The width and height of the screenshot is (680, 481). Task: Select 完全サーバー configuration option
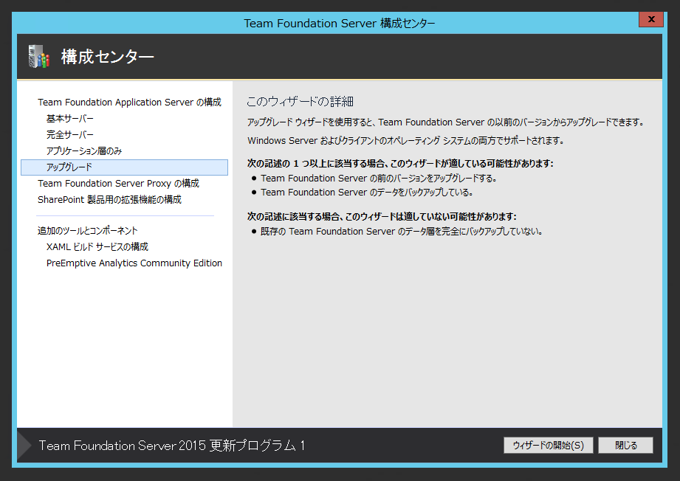[x=69, y=134]
